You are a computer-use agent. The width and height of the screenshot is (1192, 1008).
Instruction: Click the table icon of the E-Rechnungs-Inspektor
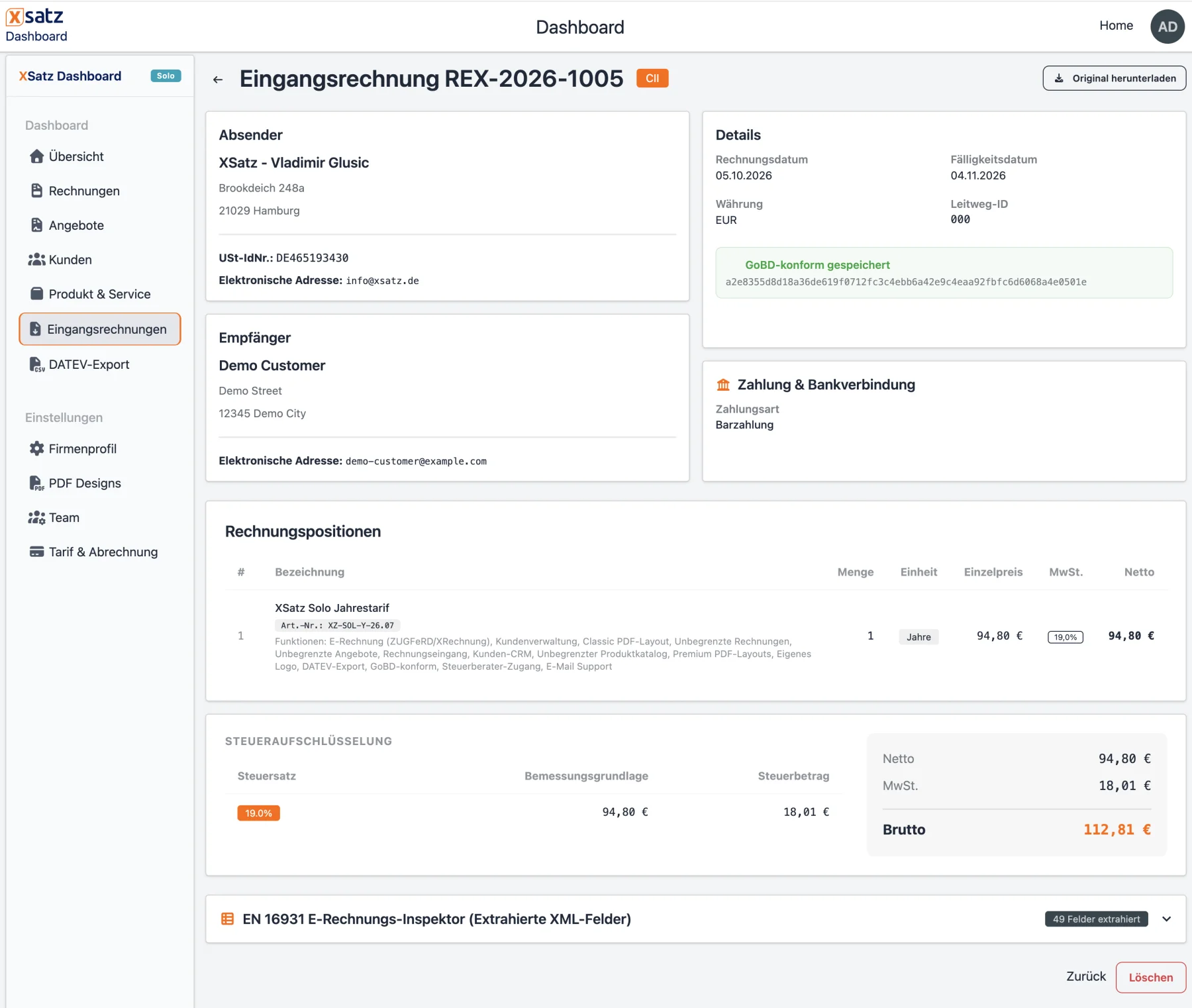(227, 919)
